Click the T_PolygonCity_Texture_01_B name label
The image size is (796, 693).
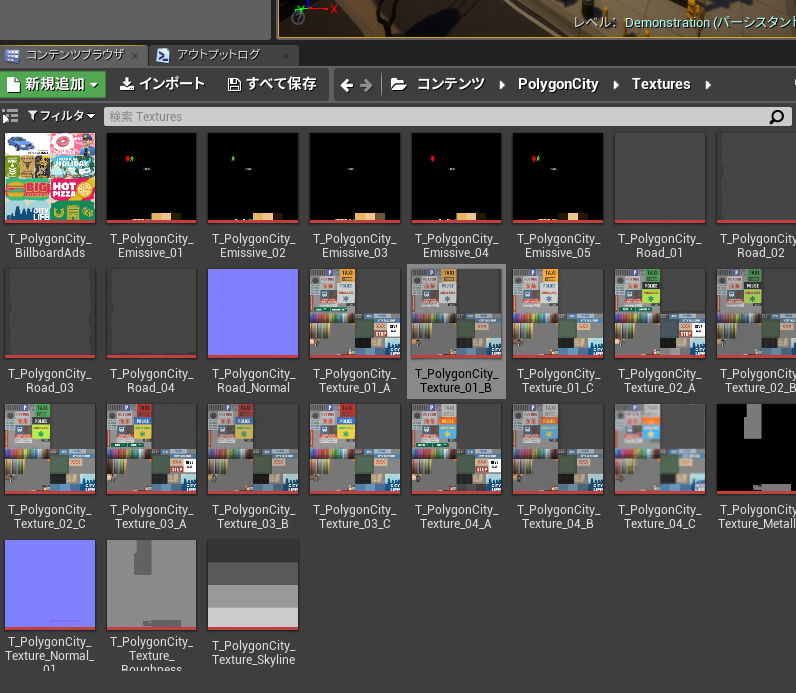[x=456, y=381]
